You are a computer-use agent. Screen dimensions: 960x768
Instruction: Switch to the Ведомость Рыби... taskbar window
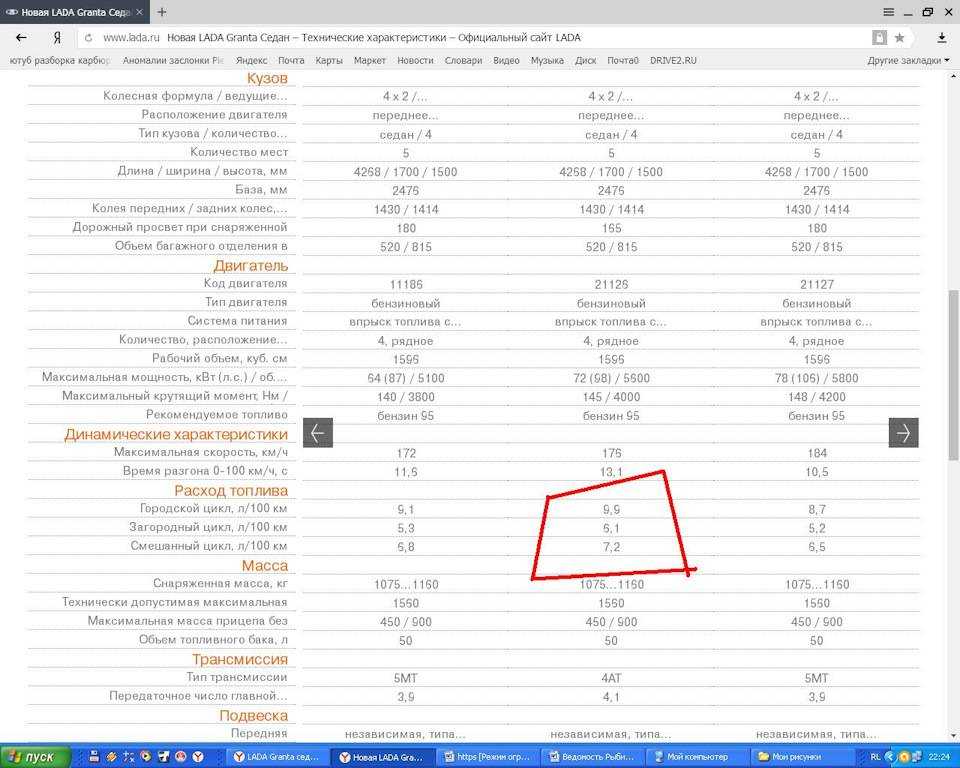point(593,757)
